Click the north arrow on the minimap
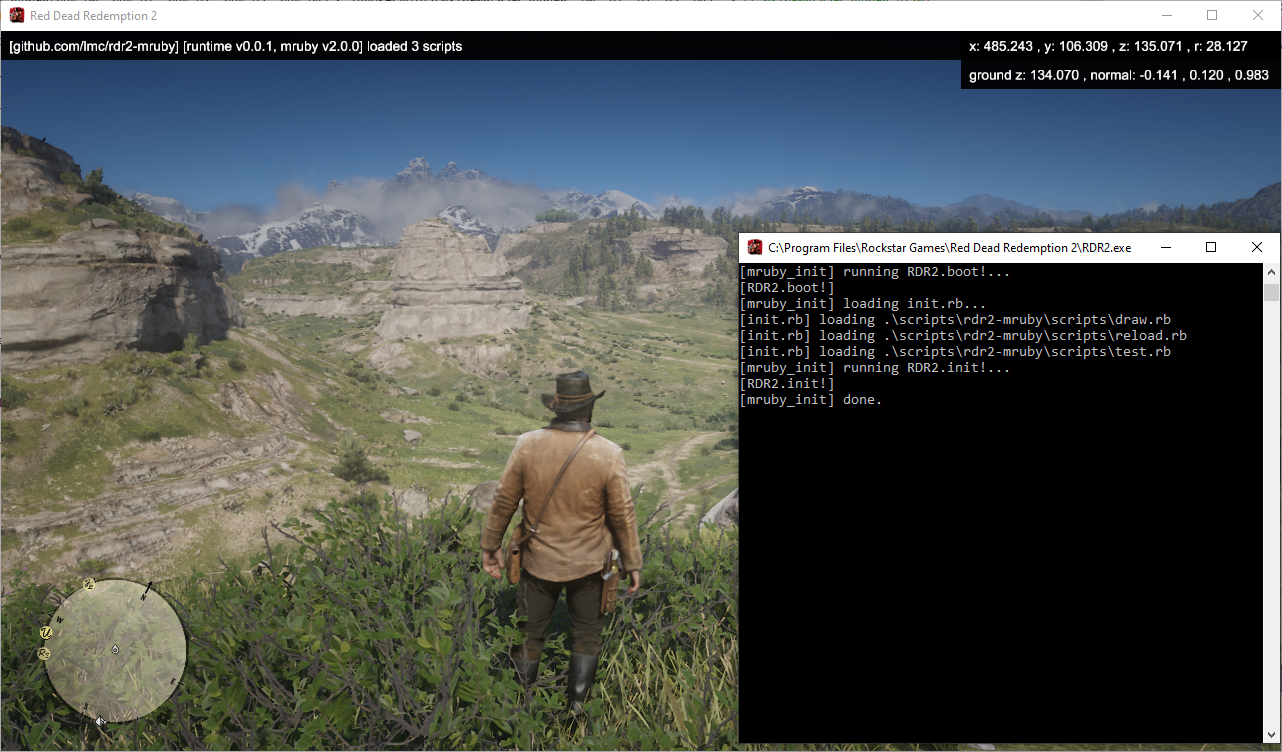This screenshot has width=1282, height=752. (149, 588)
